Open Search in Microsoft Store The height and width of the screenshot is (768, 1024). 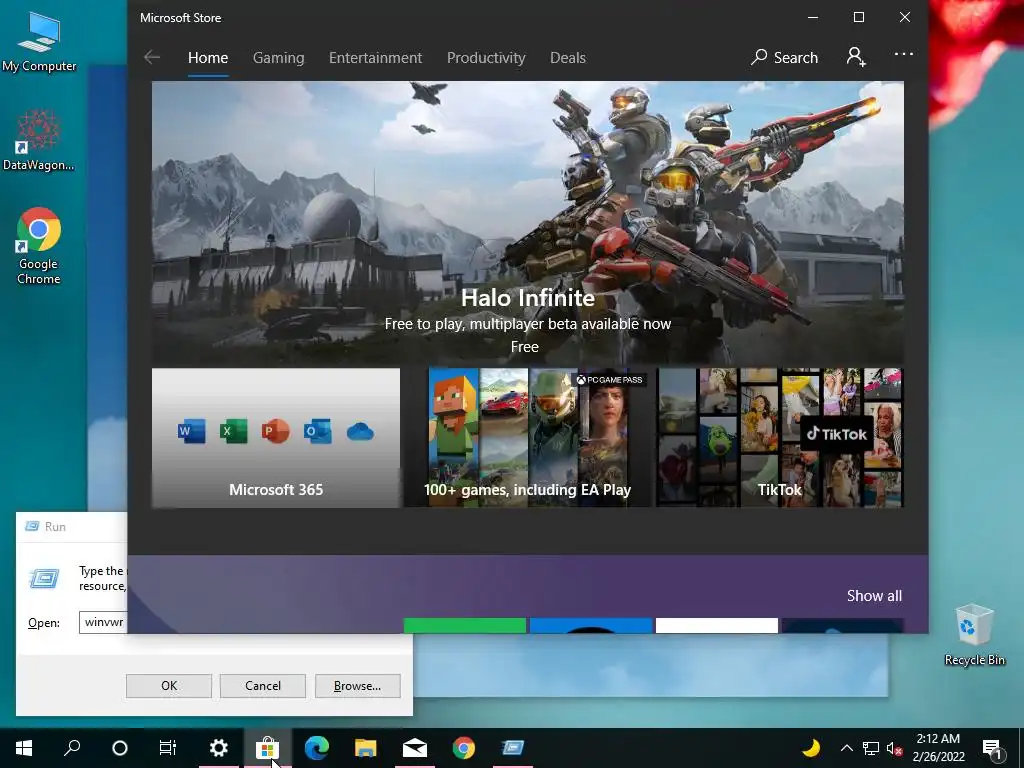click(x=784, y=57)
